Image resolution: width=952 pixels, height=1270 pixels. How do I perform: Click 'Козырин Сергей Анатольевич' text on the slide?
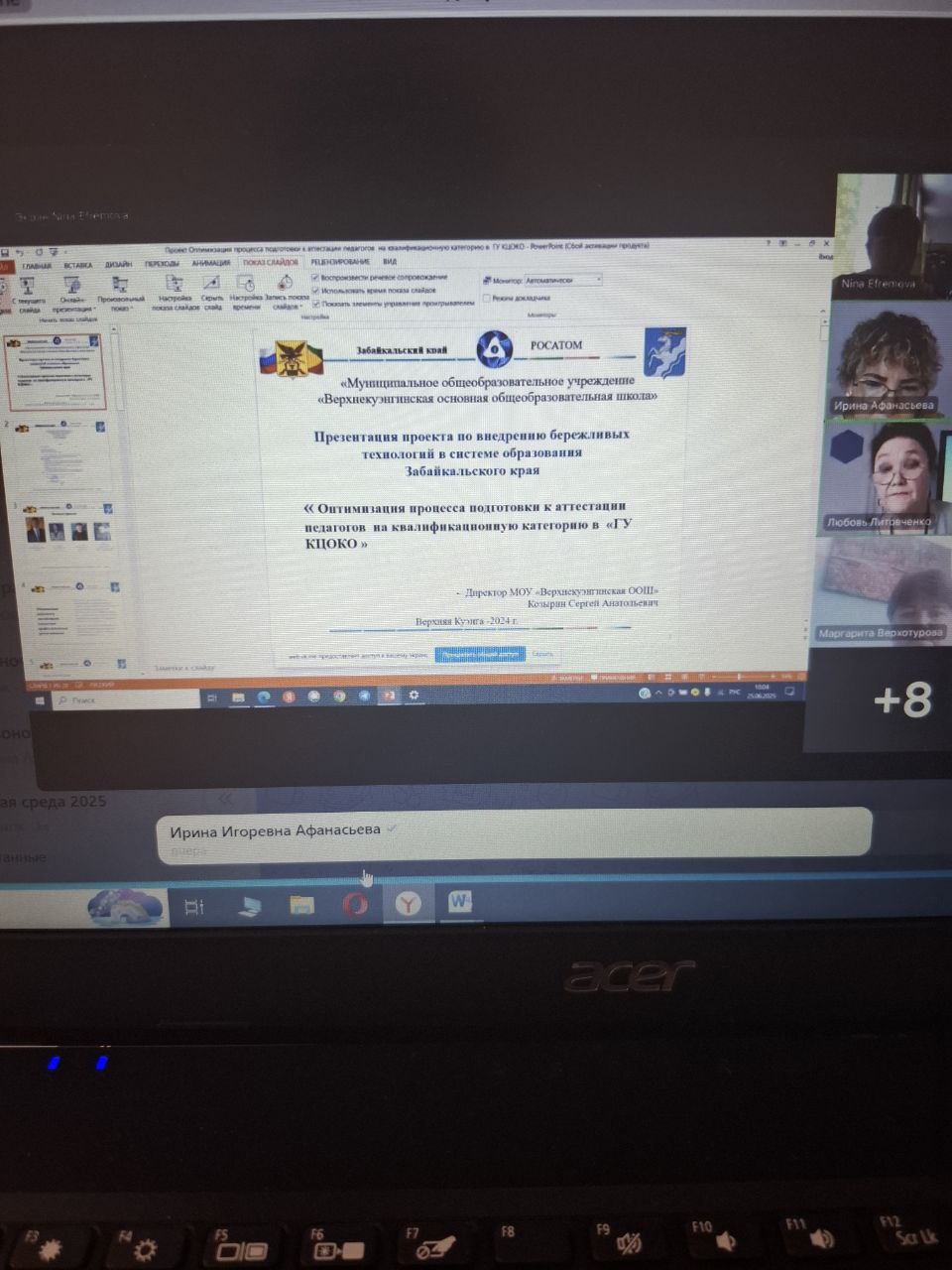(x=593, y=603)
